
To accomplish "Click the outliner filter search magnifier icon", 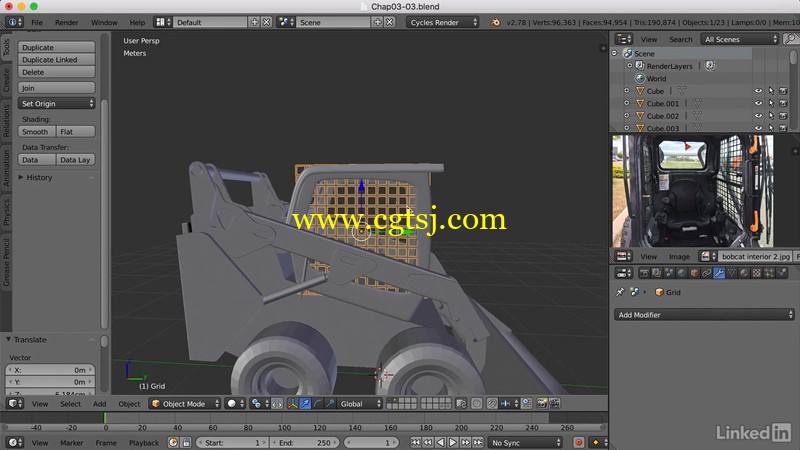I will click(x=790, y=39).
